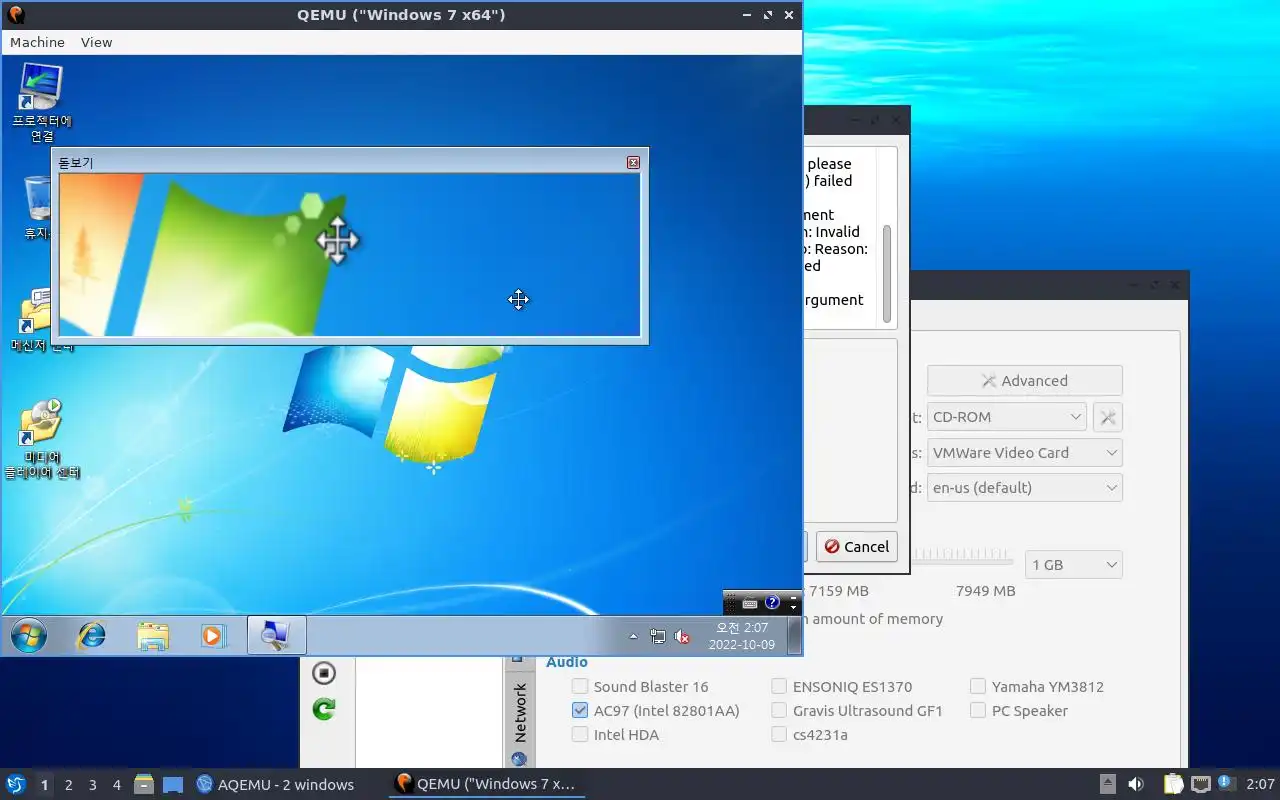Viewport: 1280px width, 800px height.
Task: Select the QEMU Windows 7 x64 taskbar entry
Action: tap(486, 785)
